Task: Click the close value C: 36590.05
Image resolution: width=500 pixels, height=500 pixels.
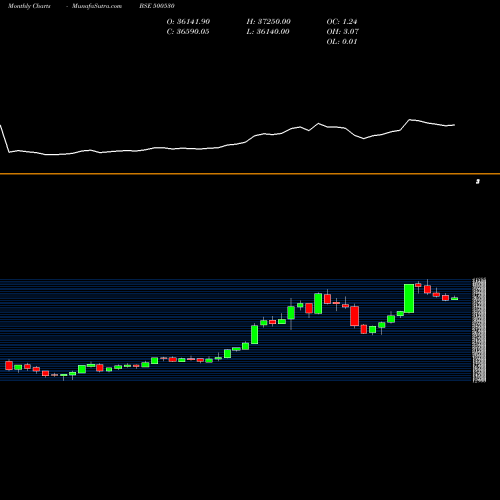Action: 188,32
